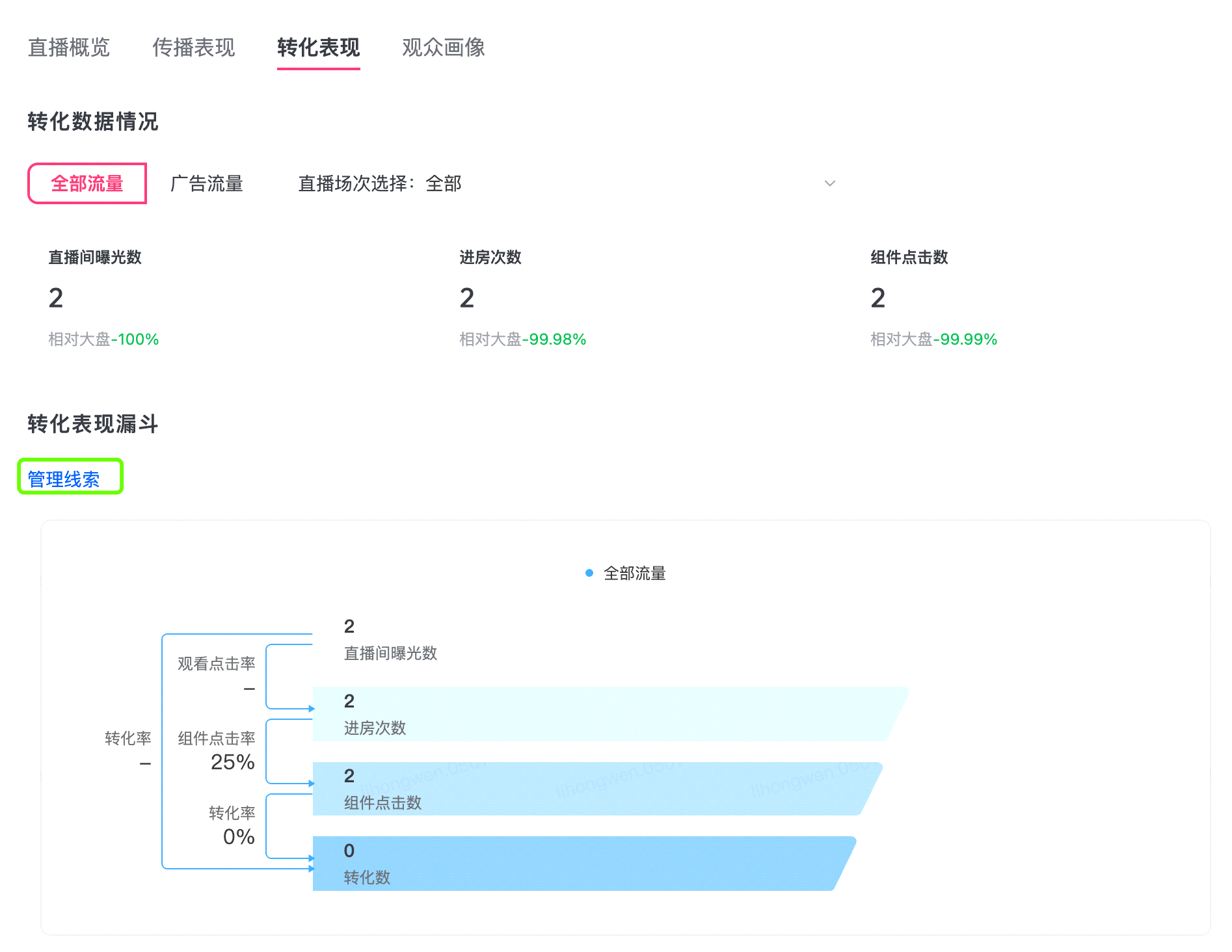Click the 转化表现漏斗 section heading
1232x952 pixels.
tap(93, 424)
